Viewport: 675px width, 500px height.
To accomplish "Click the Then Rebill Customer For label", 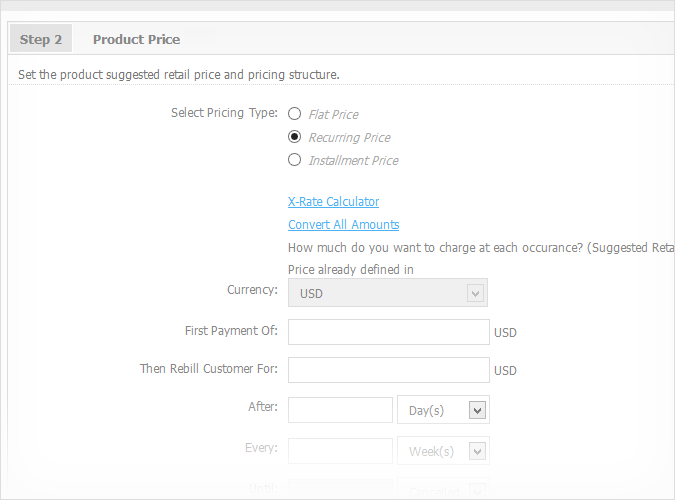I will pyautogui.click(x=208, y=369).
